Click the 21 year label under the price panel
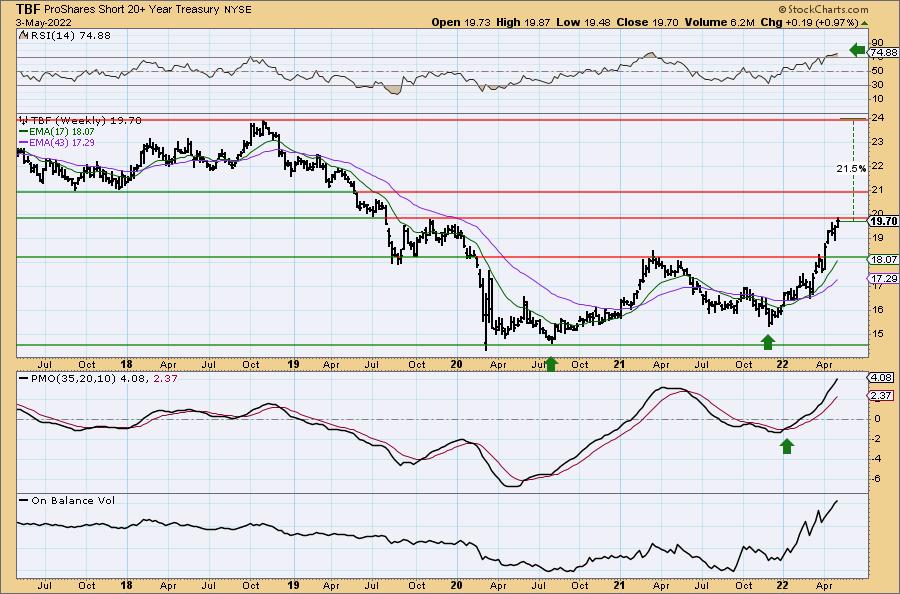The width and height of the screenshot is (900, 594). [x=619, y=364]
